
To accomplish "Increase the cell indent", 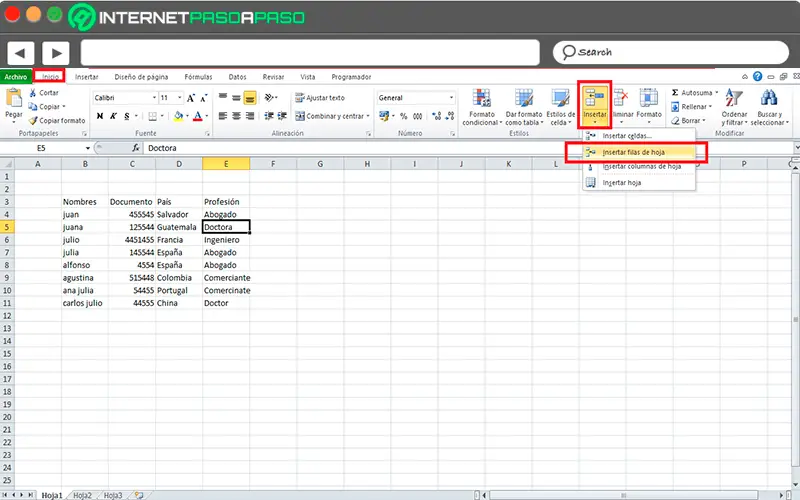I will [x=282, y=116].
